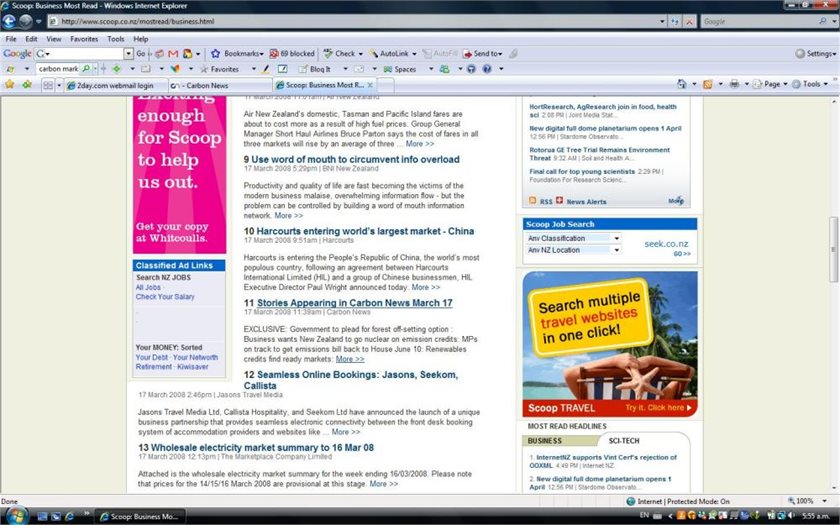Select the BUSINESS most read tab
The width and height of the screenshot is (840, 525).
coord(545,440)
